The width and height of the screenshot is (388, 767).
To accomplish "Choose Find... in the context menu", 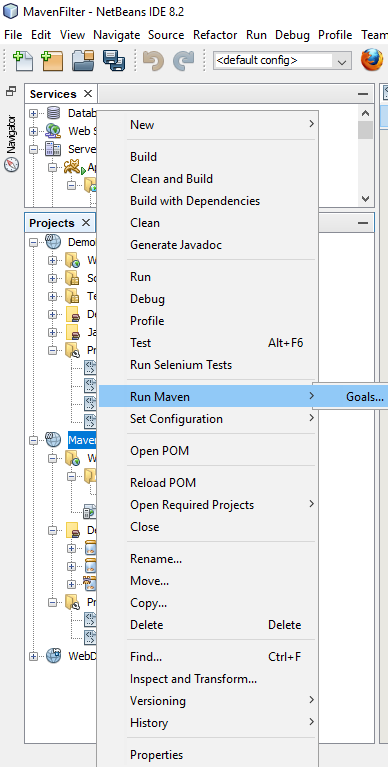I will pos(208,657).
